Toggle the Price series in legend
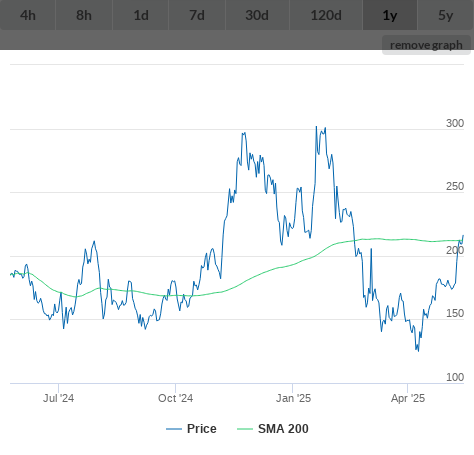This screenshot has width=474, height=455. [x=202, y=429]
